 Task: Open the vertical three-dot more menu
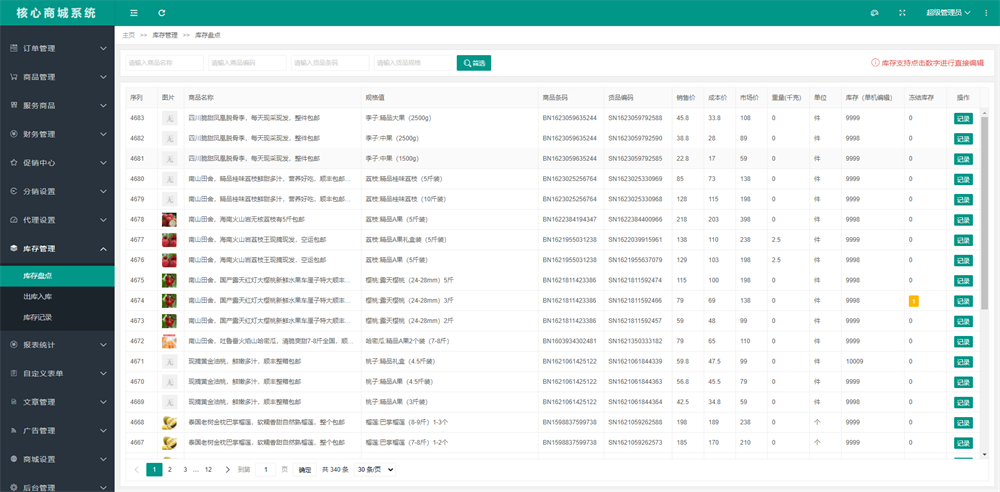click(x=985, y=13)
